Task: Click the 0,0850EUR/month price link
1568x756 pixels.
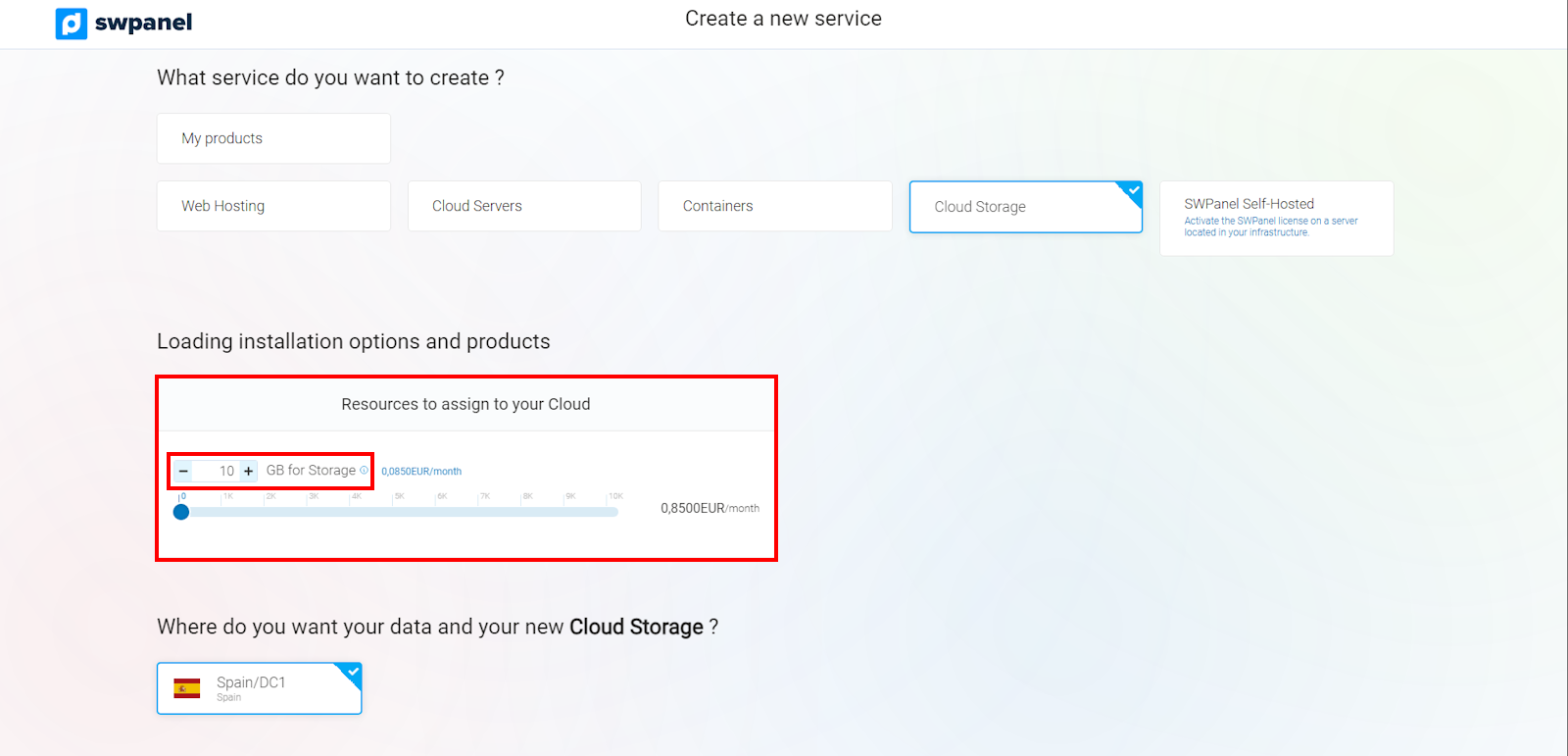Action: click(421, 472)
